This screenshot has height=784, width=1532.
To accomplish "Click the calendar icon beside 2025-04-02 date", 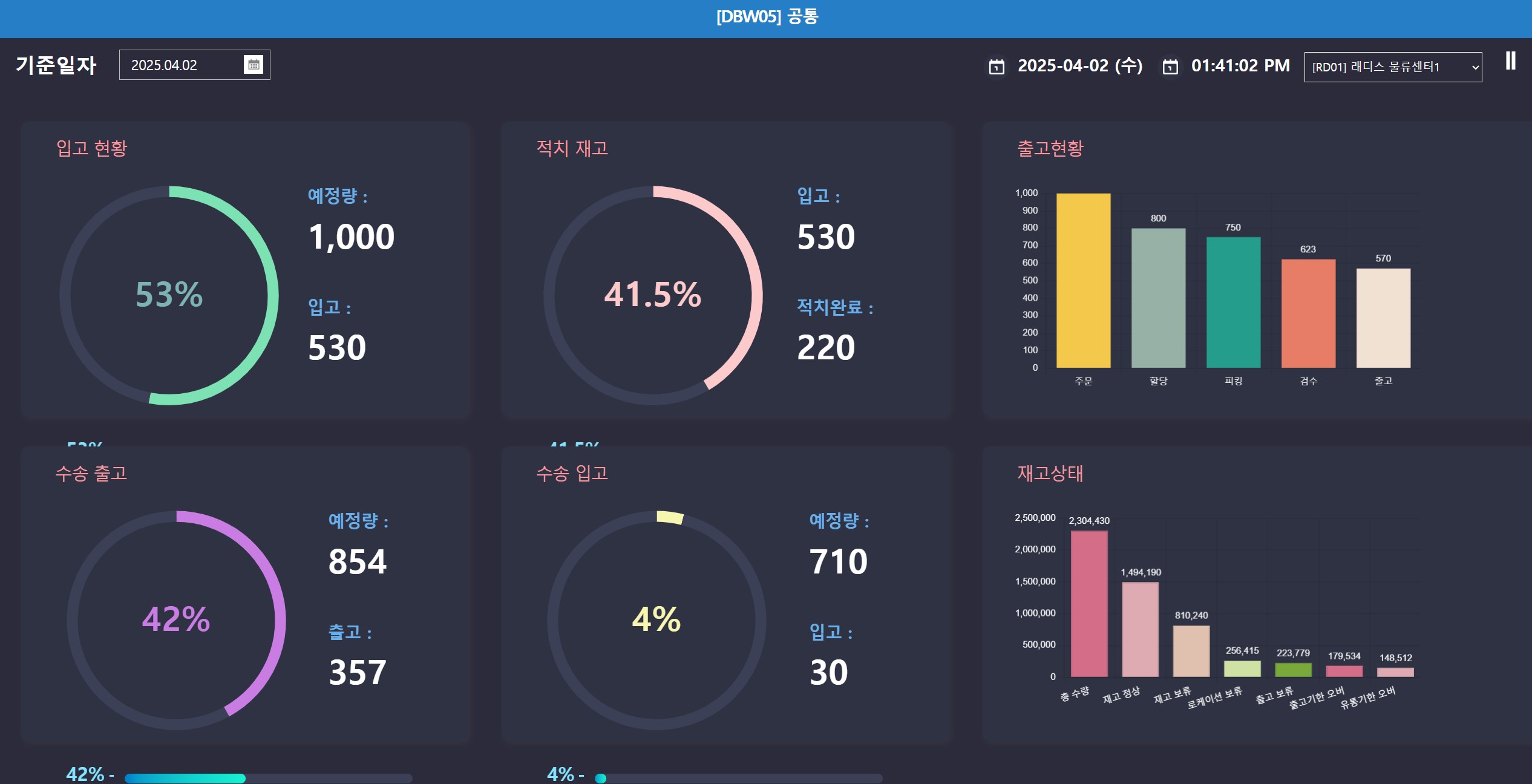I will click(997, 66).
